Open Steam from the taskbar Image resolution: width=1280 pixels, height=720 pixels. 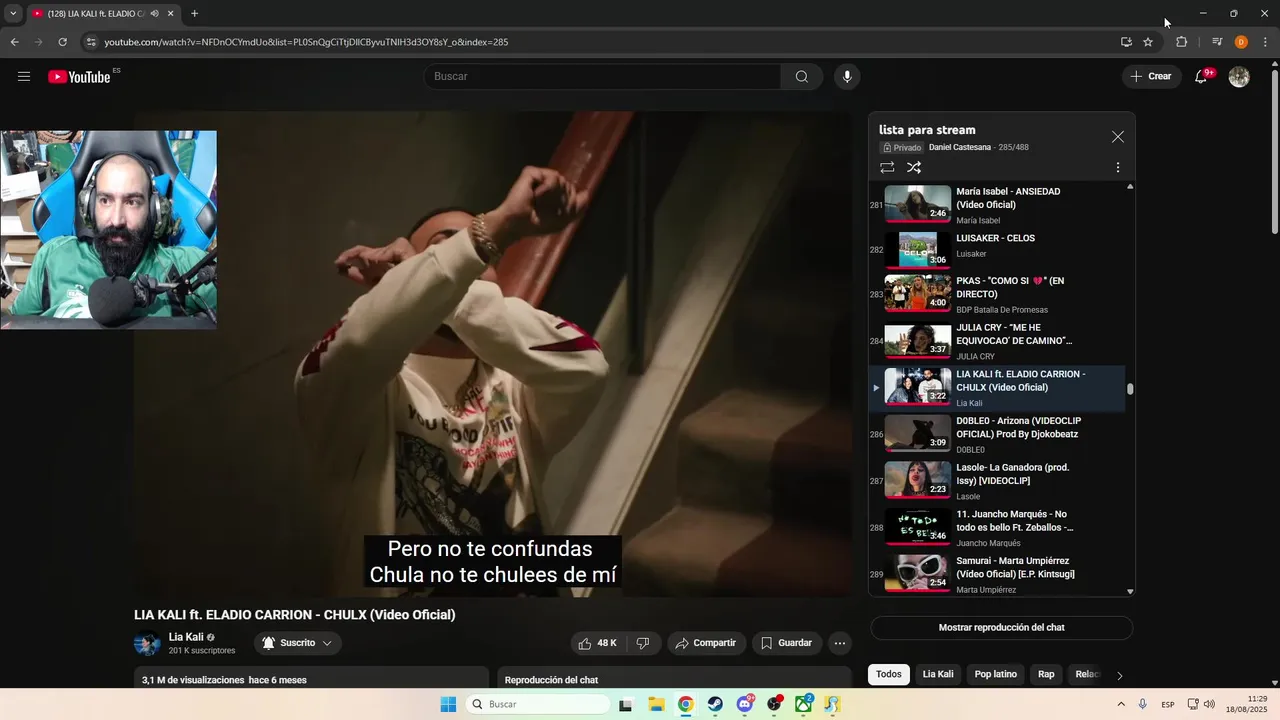pyautogui.click(x=715, y=704)
